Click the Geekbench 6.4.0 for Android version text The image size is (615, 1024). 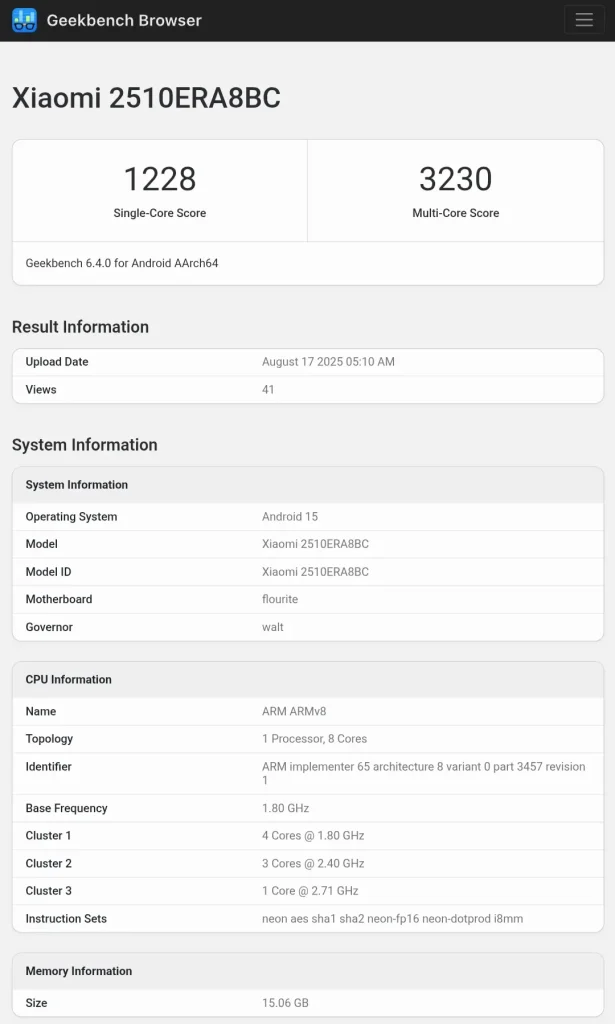click(x=122, y=264)
